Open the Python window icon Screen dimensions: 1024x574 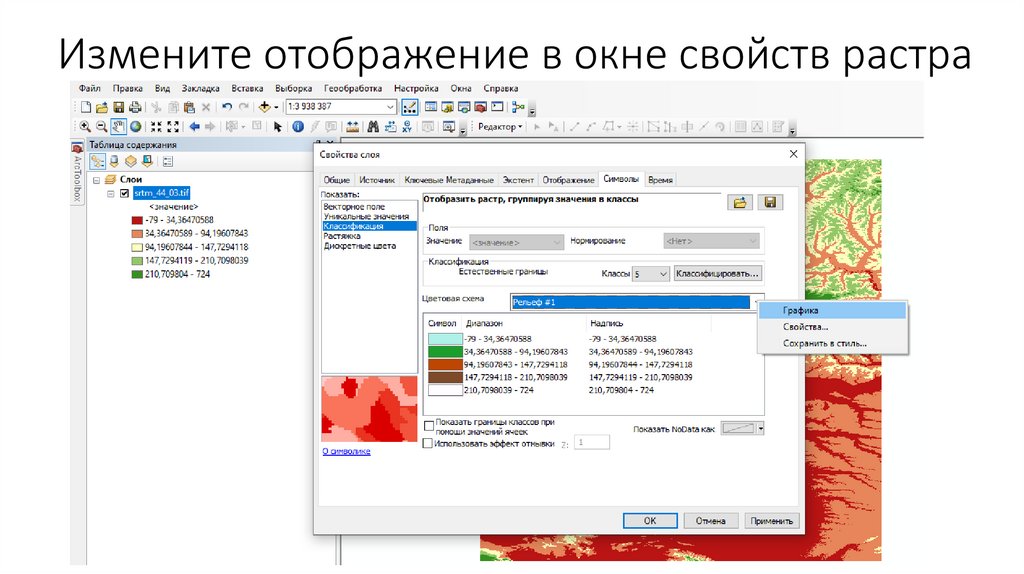498,107
